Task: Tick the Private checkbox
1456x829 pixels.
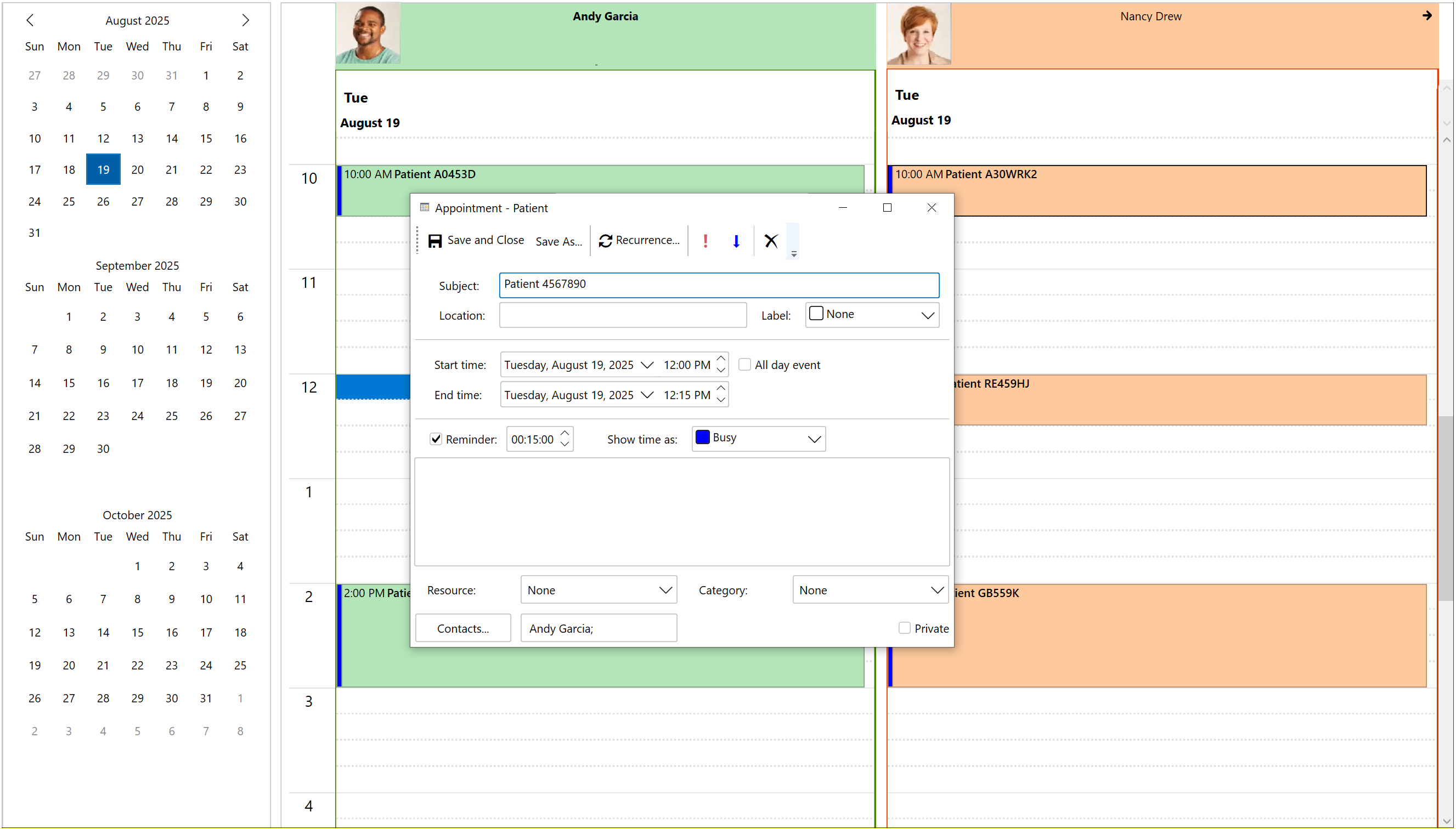Action: (904, 628)
